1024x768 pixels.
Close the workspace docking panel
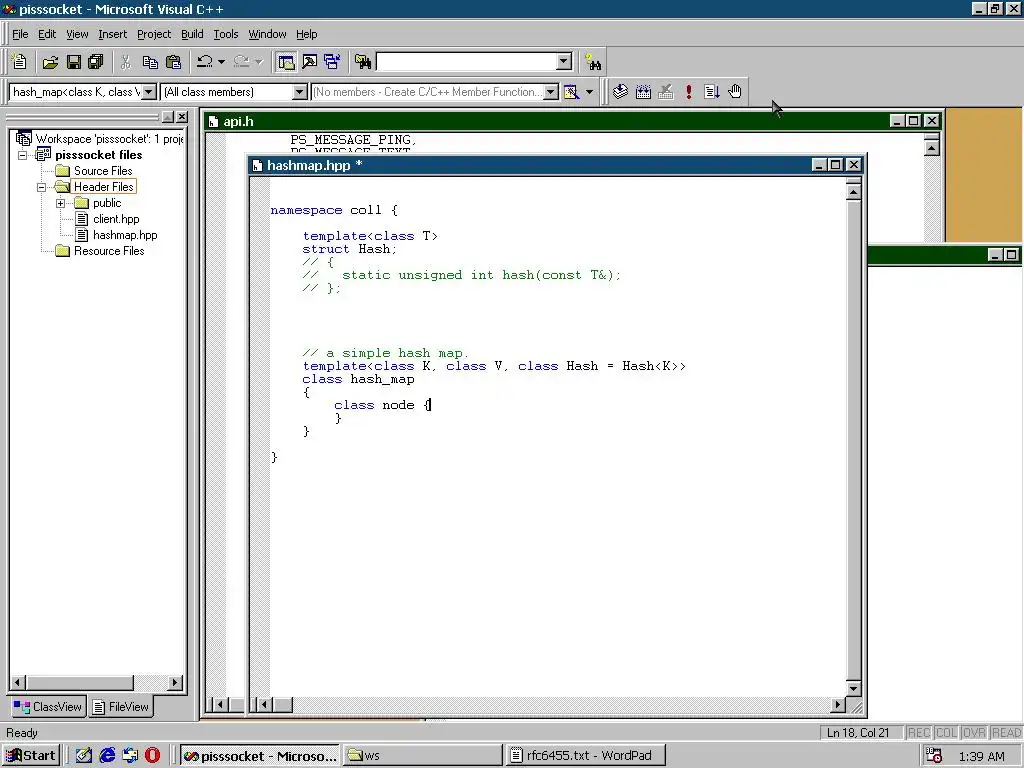[182, 117]
